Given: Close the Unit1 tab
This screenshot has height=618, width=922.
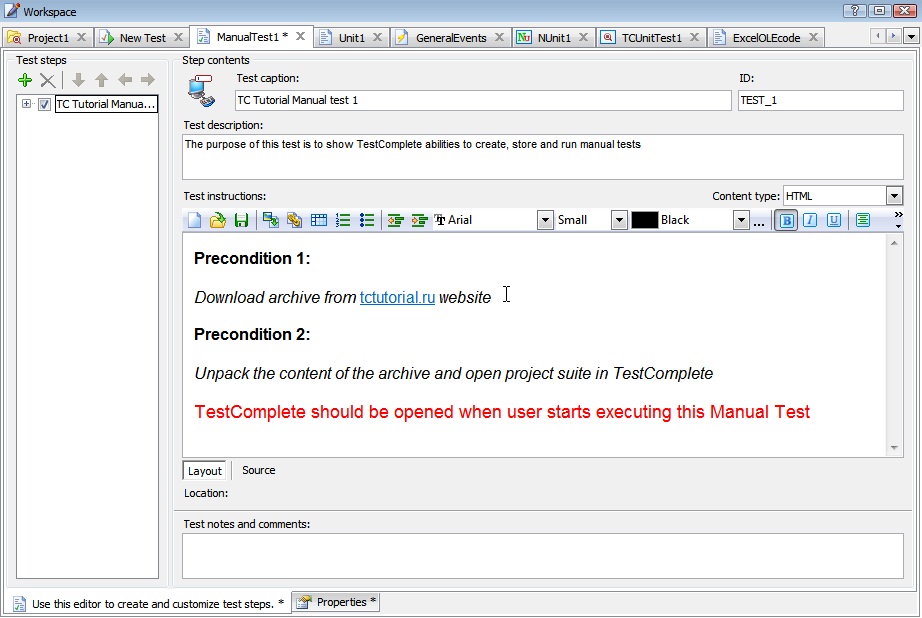Looking at the screenshot, I should (x=378, y=37).
